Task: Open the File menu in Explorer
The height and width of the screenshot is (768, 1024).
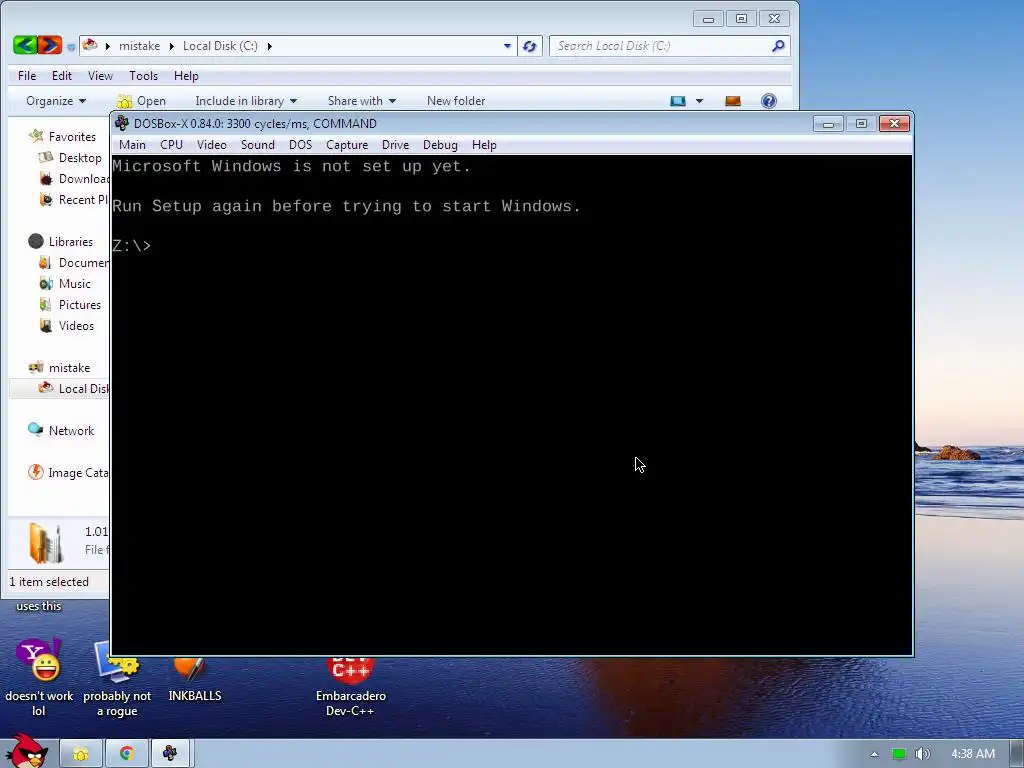Action: [x=27, y=76]
